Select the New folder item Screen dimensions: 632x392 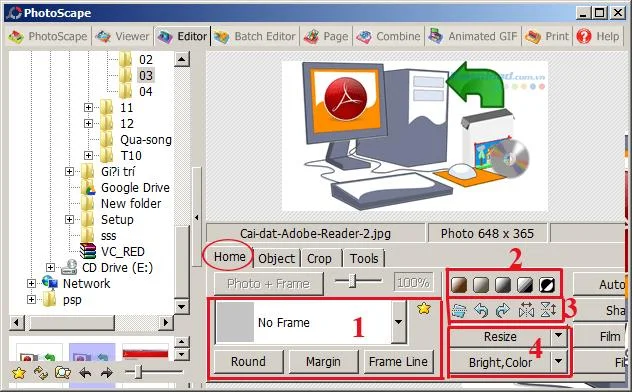click(131, 204)
